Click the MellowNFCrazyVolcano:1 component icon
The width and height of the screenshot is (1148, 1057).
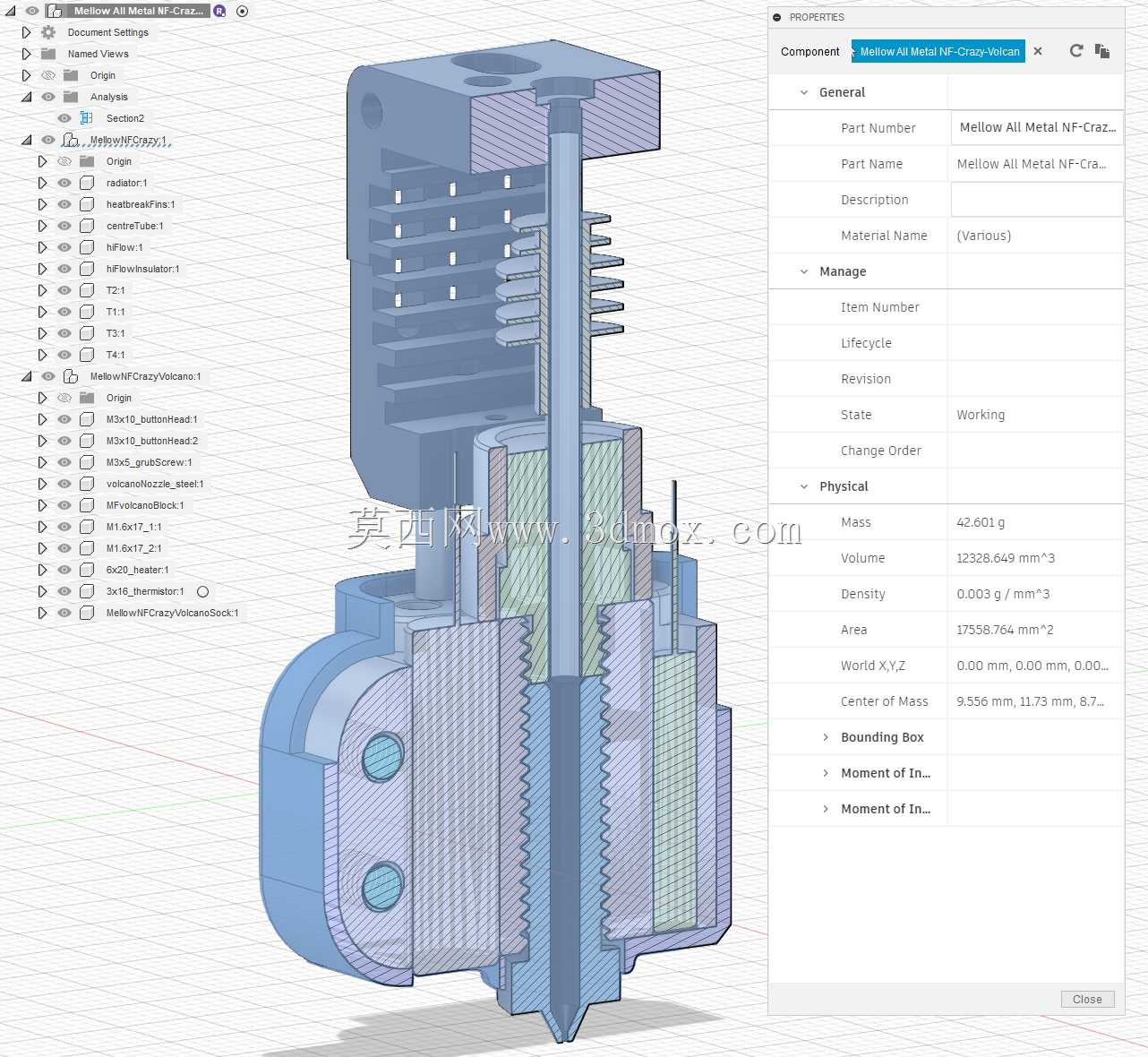point(71,376)
